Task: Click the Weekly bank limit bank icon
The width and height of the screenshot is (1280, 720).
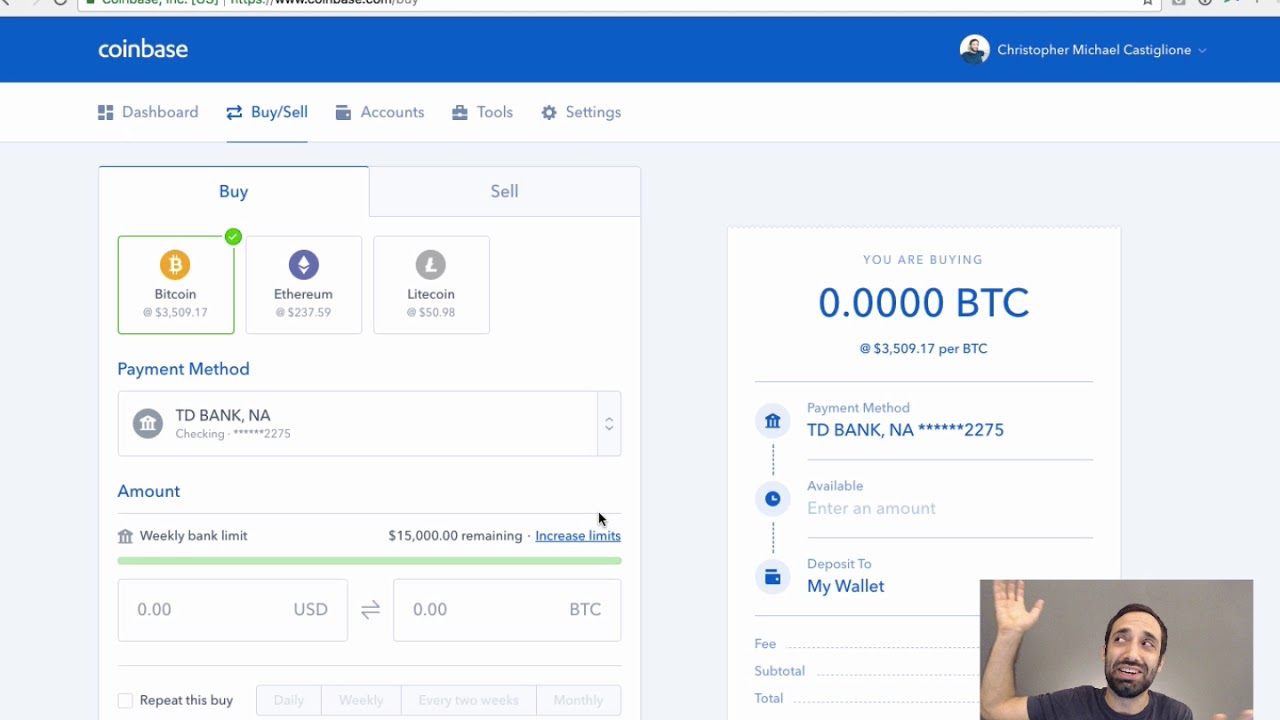Action: pyautogui.click(x=125, y=536)
